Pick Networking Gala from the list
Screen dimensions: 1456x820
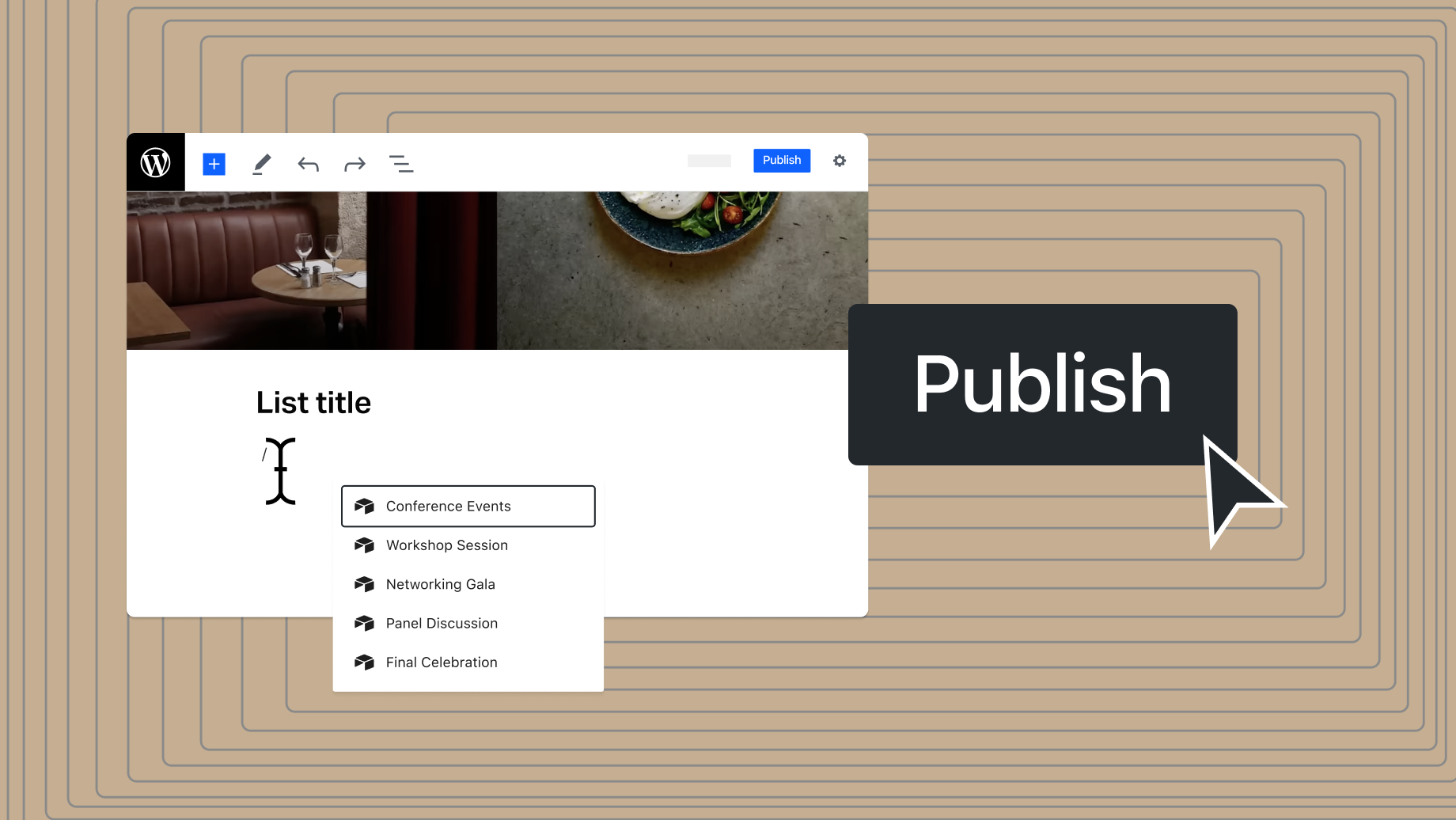tap(440, 584)
